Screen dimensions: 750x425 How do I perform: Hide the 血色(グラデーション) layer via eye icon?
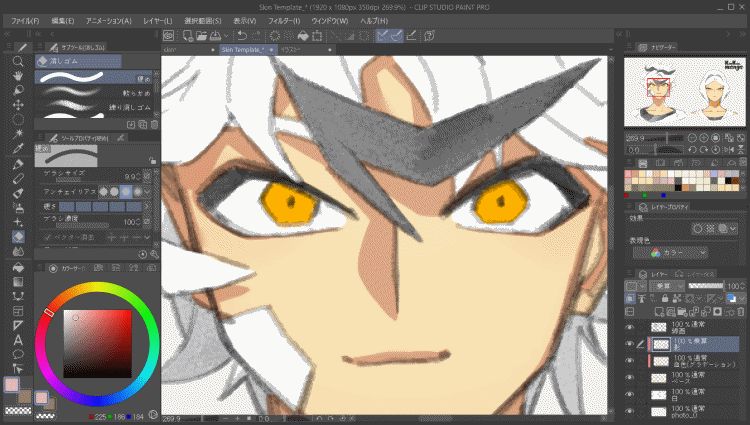[x=629, y=360]
